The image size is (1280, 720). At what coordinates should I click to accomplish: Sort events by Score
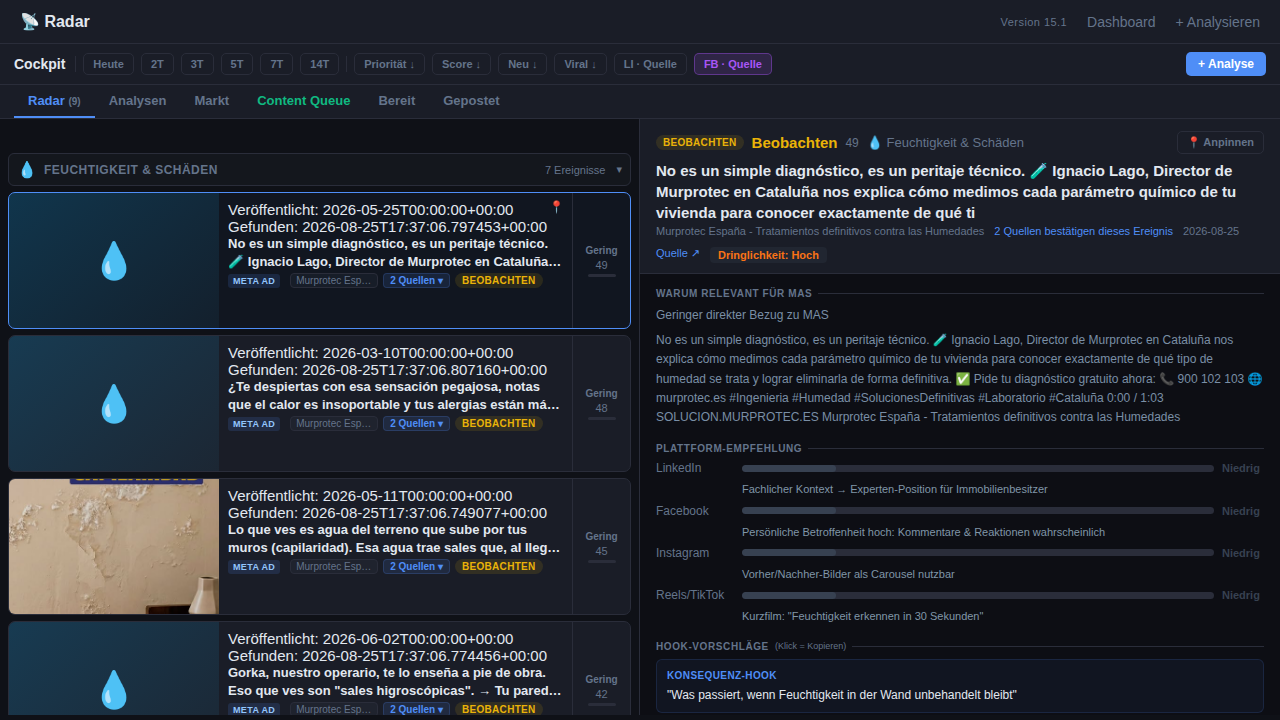(x=461, y=64)
